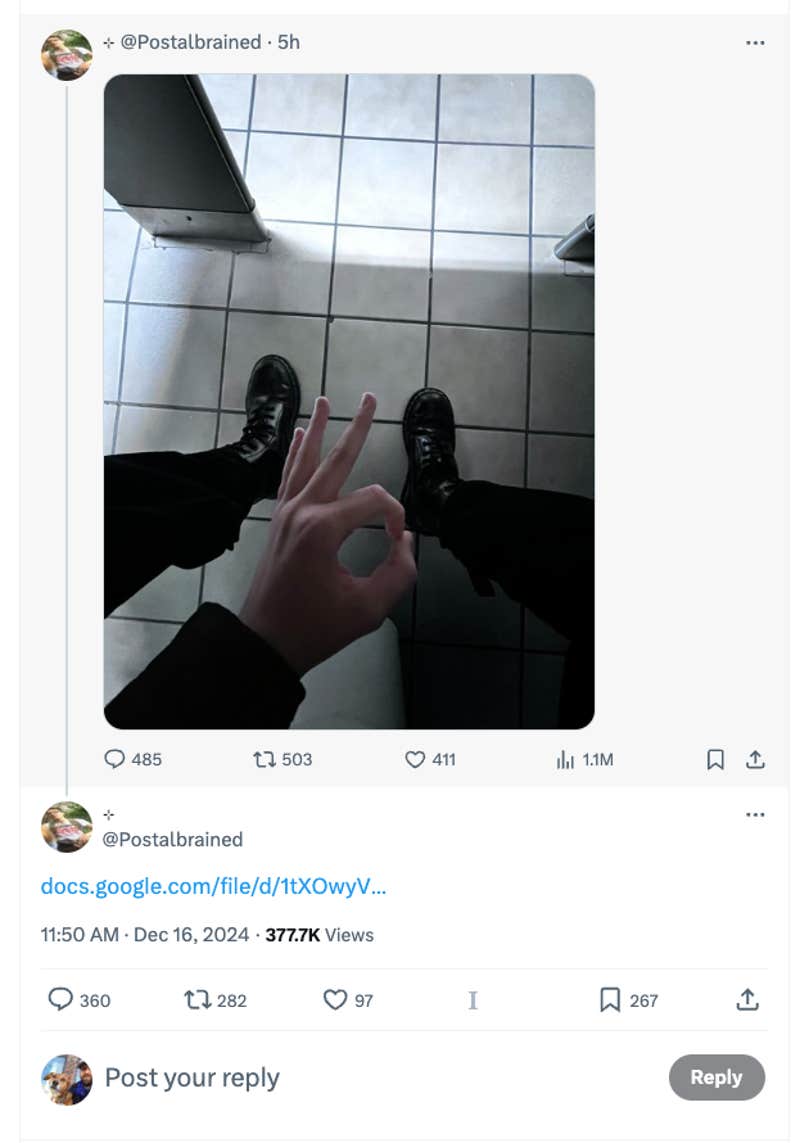Viewport: 800px width, 1143px height.
Task: Click the share icon on the bottom reply
Action: tap(746, 1000)
